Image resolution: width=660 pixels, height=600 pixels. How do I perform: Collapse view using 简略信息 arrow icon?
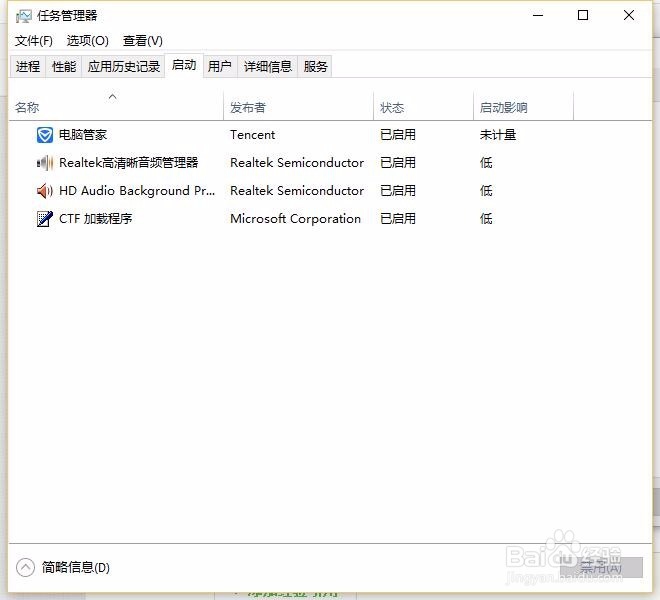click(25, 567)
